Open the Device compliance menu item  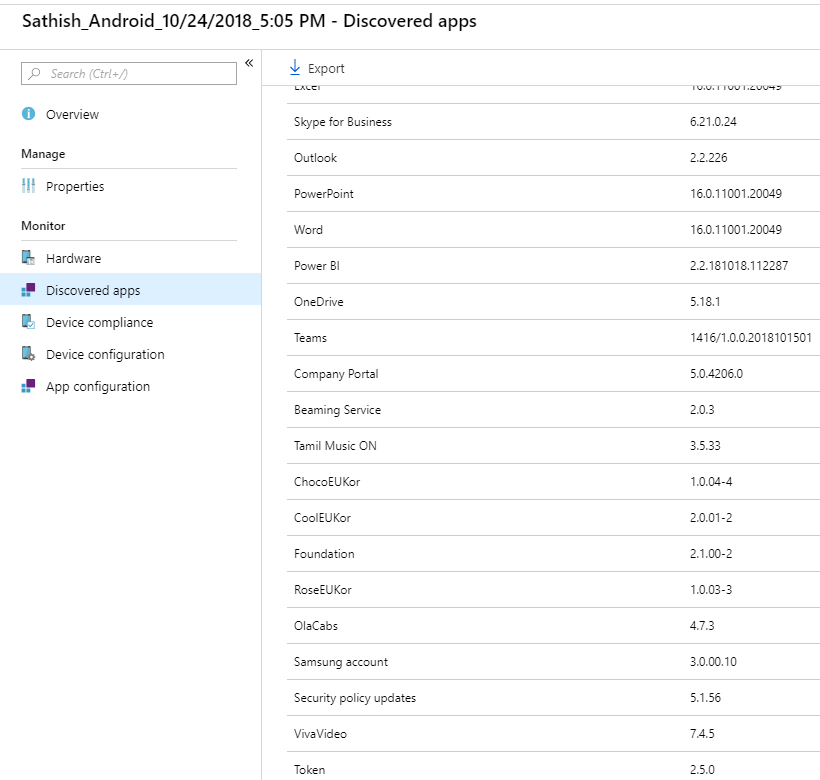coord(99,323)
